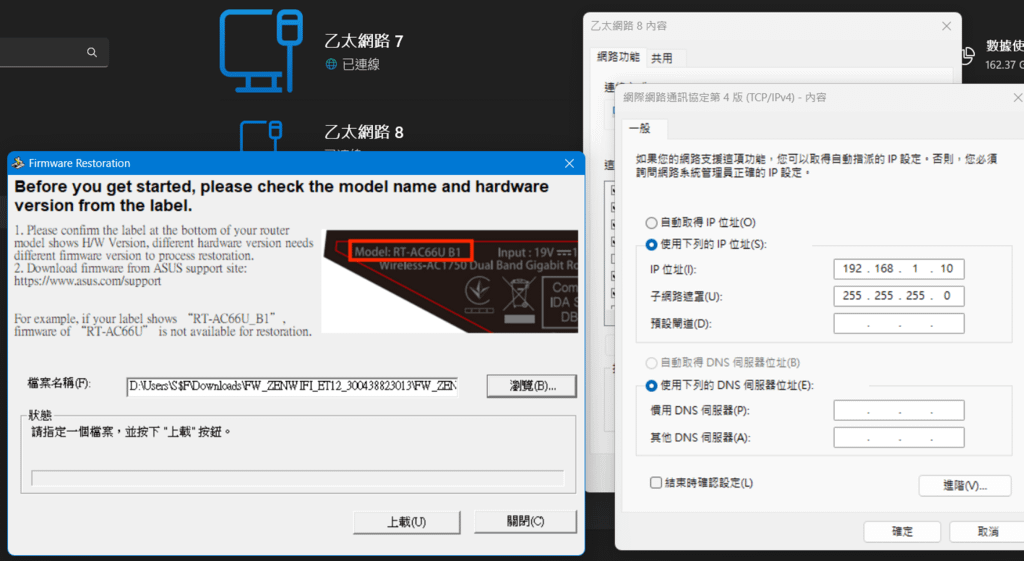
Task: Click the search magnifier icon
Action: coord(91,52)
